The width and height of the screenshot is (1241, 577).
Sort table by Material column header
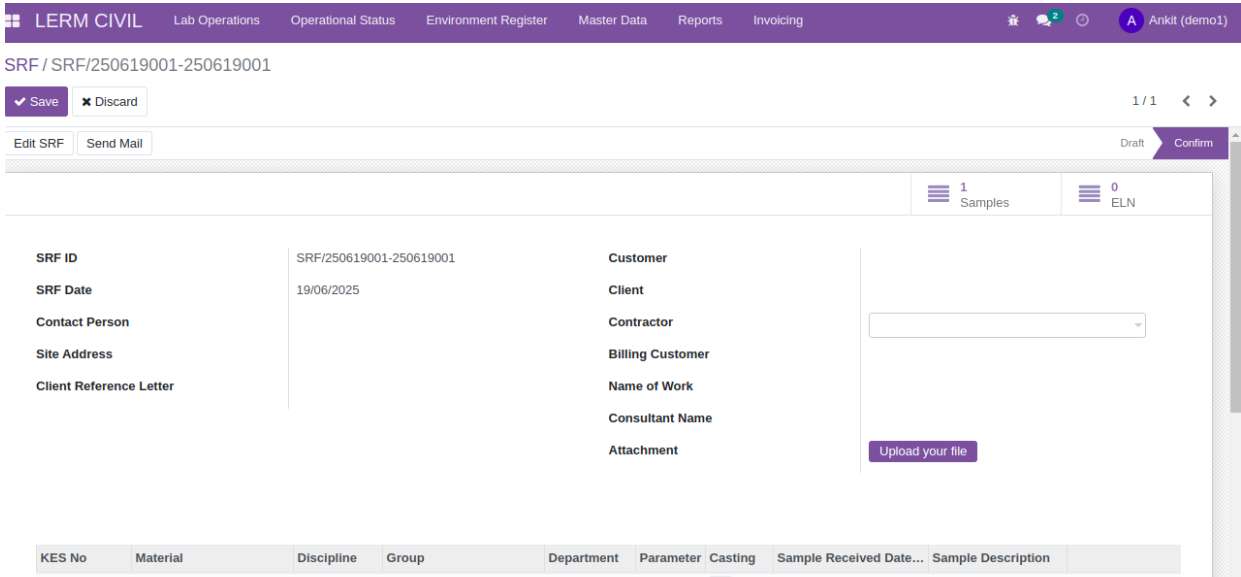coord(159,558)
